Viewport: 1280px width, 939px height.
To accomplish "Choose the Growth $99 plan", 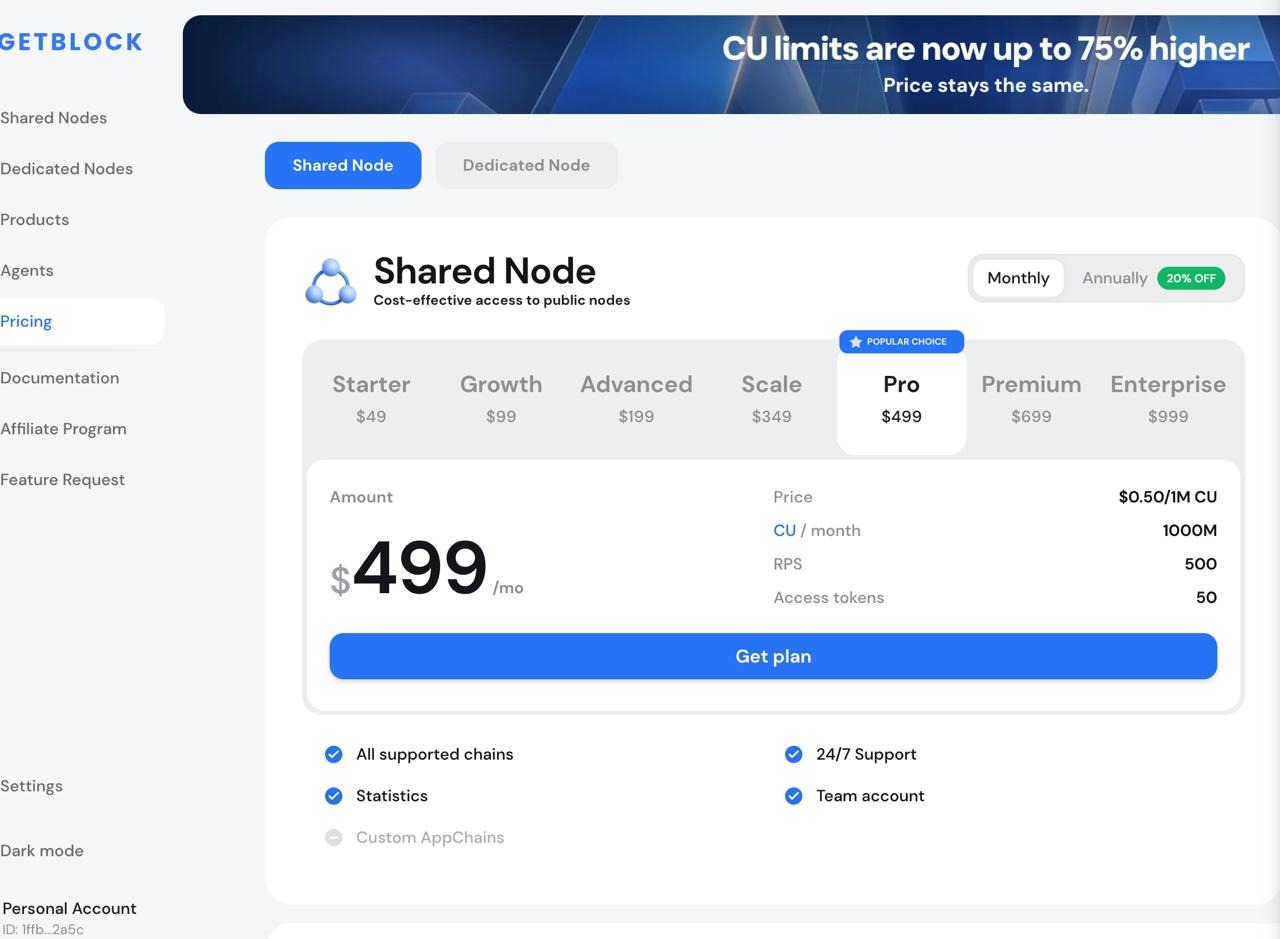I will [501, 399].
